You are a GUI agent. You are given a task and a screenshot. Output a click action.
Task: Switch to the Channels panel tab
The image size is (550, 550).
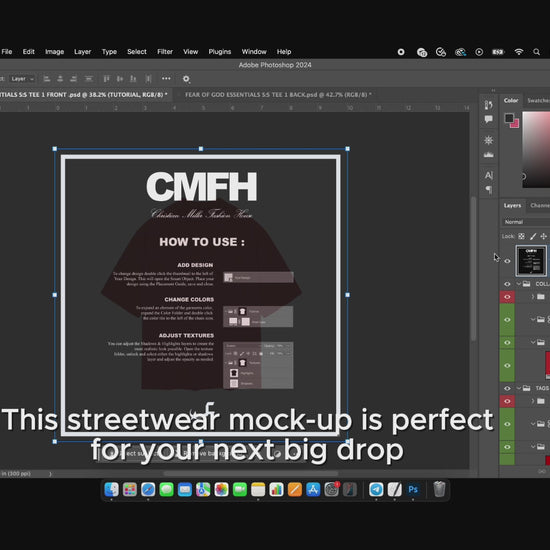[539, 206]
